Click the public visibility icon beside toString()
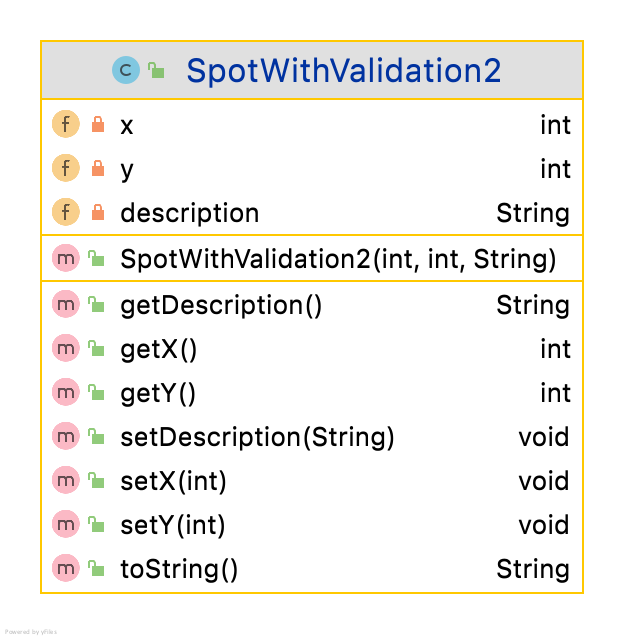The image size is (640, 640). (97, 569)
